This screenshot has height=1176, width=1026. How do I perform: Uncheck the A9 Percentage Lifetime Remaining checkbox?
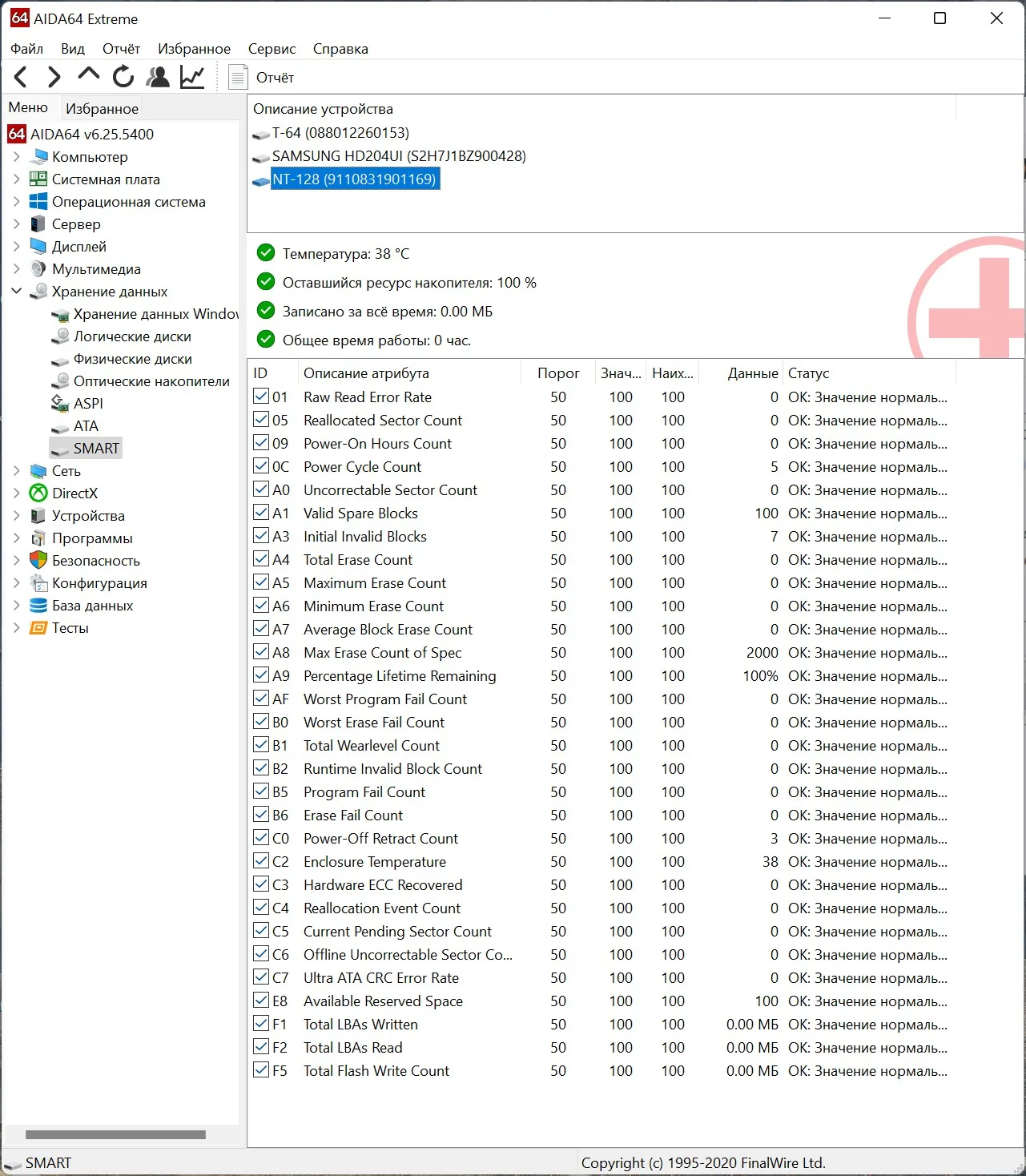point(261,675)
